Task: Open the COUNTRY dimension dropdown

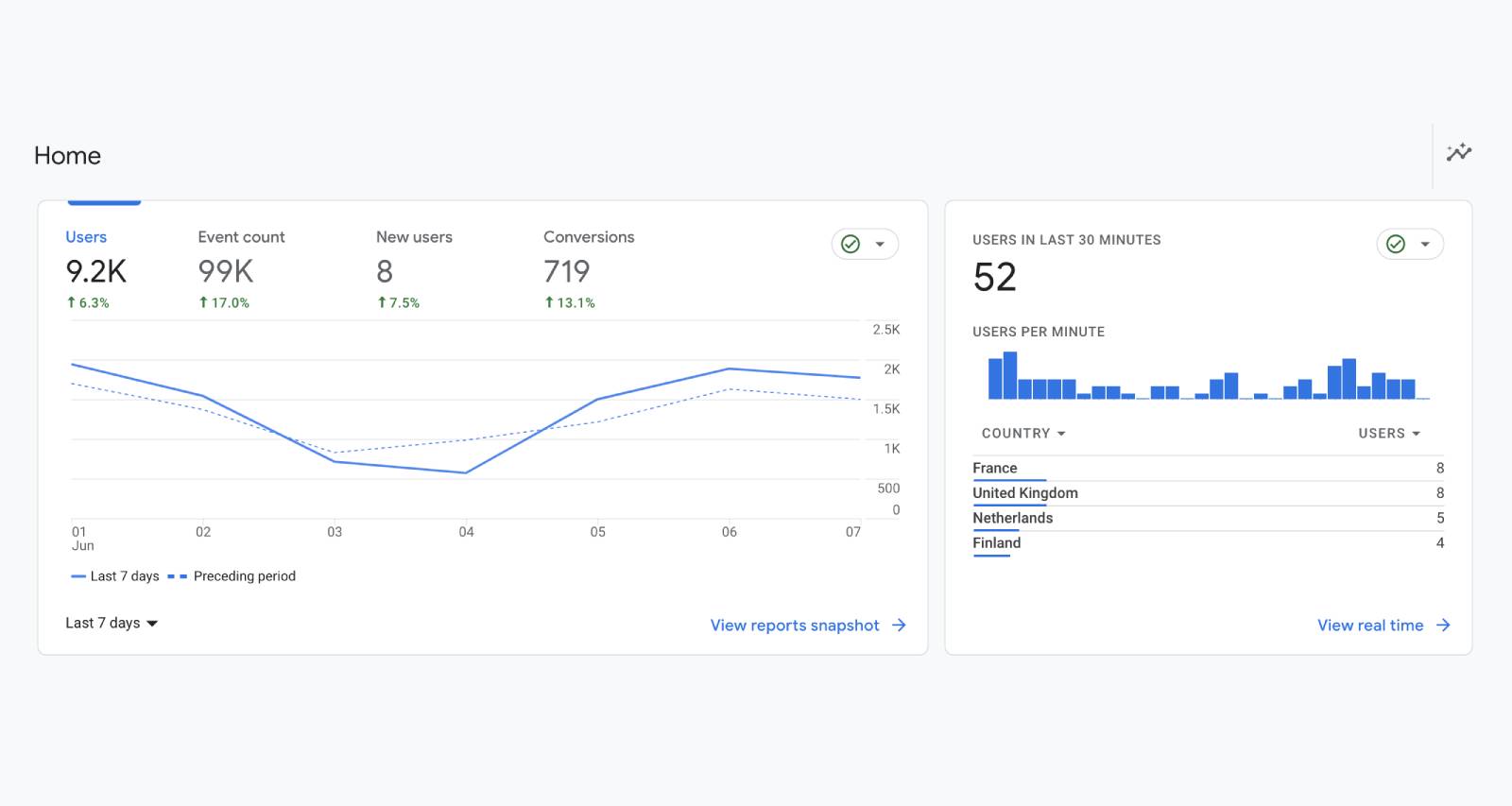Action: (1022, 433)
